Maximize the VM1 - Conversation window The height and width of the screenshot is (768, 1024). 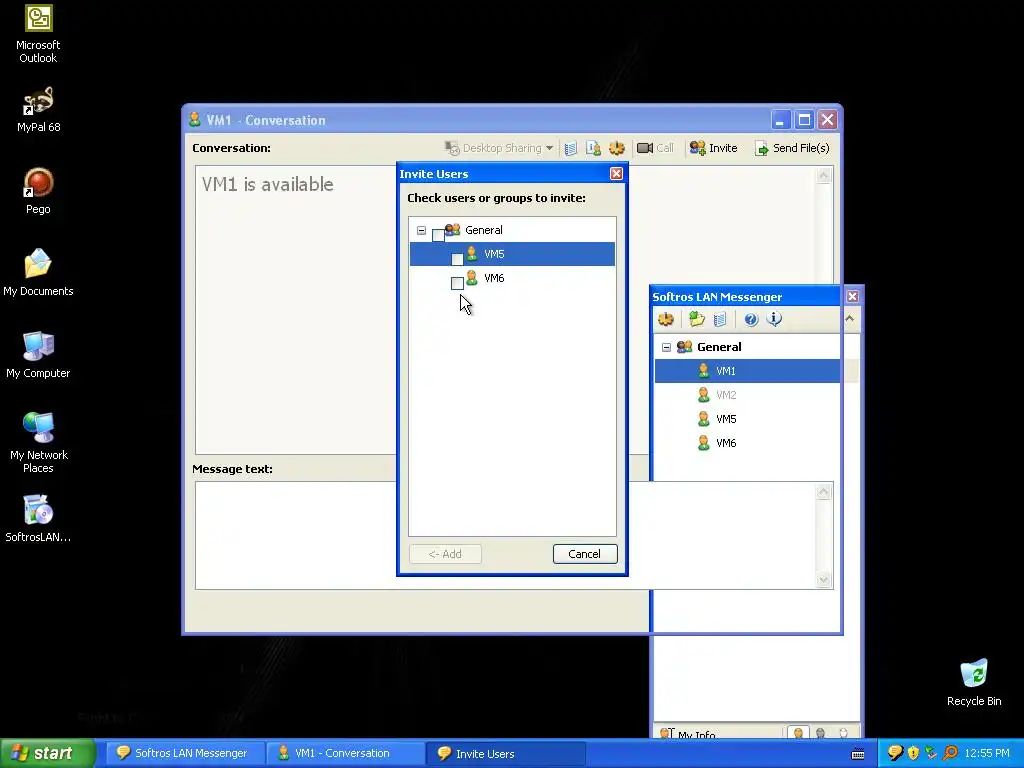coord(804,120)
